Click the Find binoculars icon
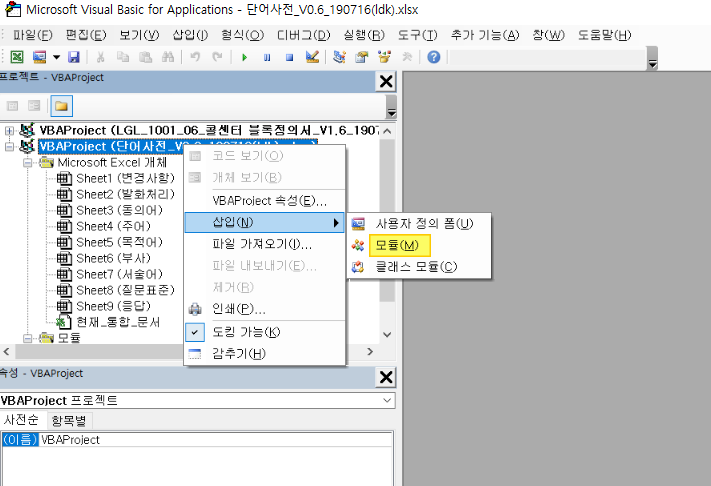711x486 pixels. click(168, 57)
